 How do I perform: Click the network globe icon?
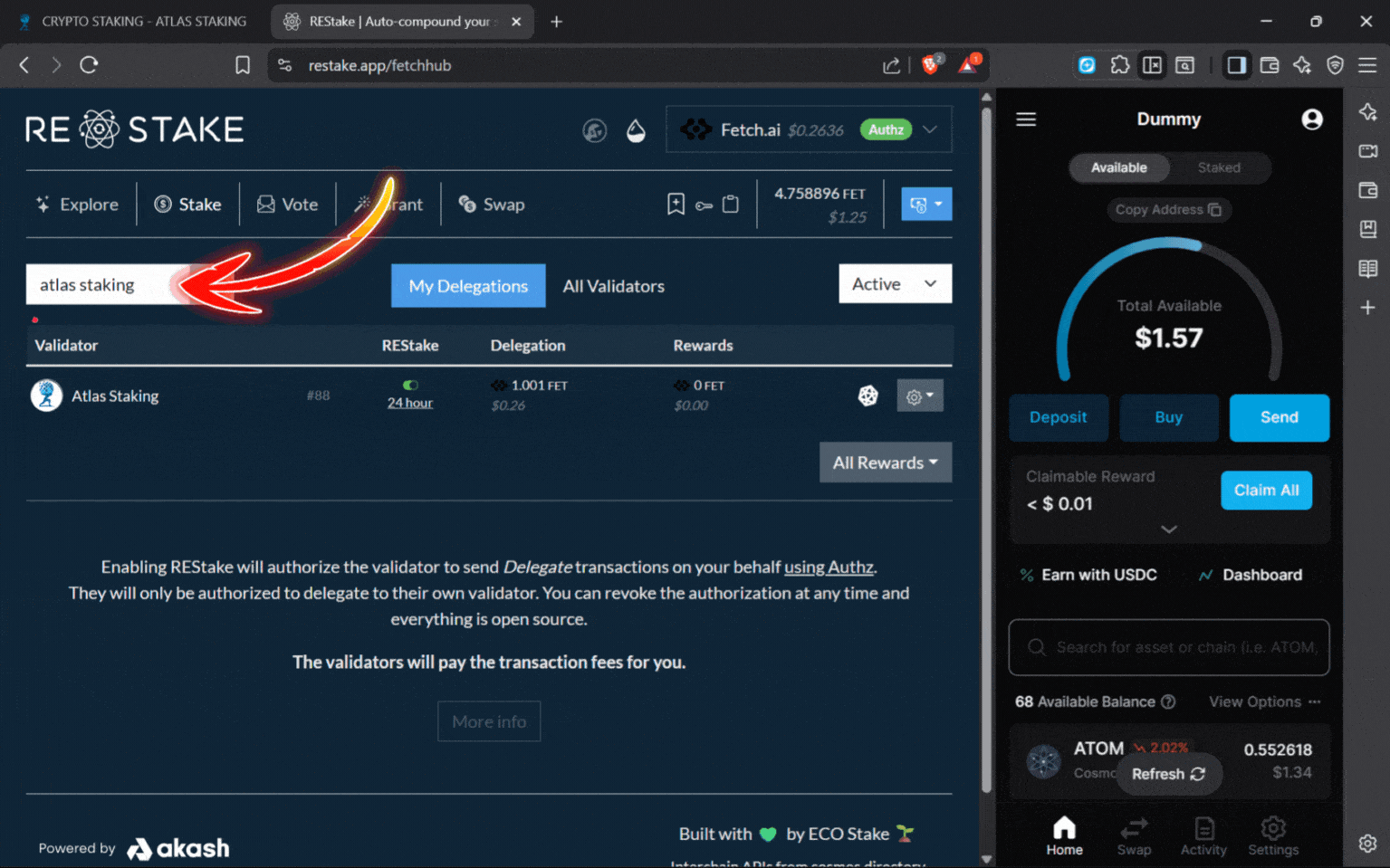[x=595, y=130]
